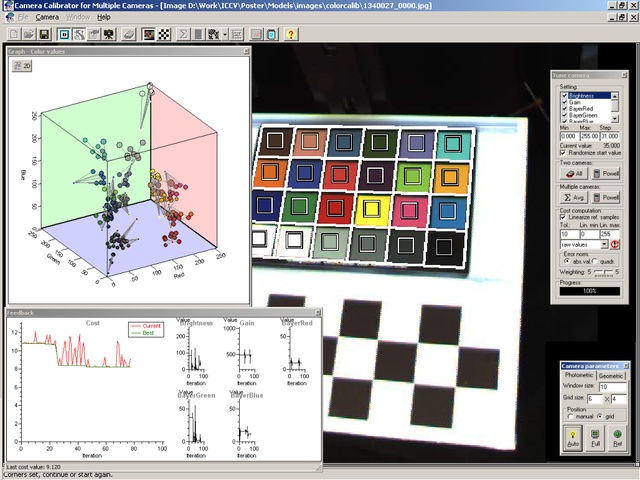Click the Full monitor button
This screenshot has width=640, height=480.
[x=596, y=438]
